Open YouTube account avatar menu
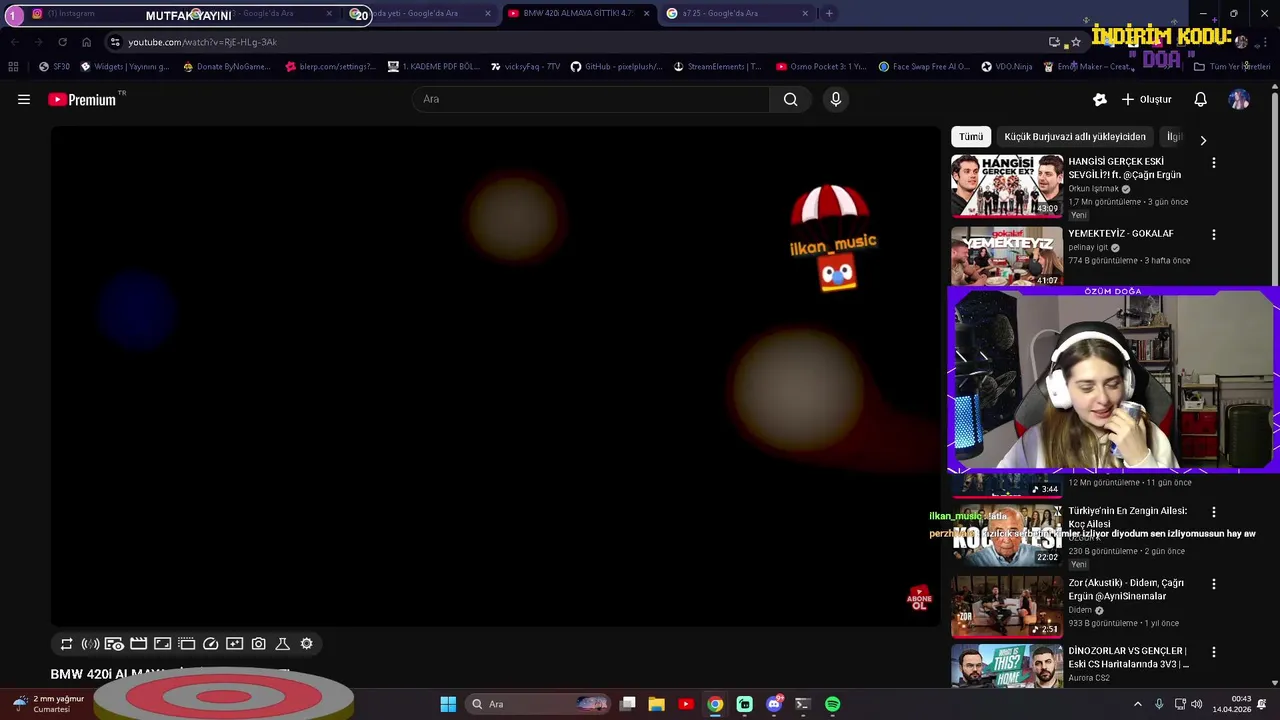 click(x=1239, y=99)
